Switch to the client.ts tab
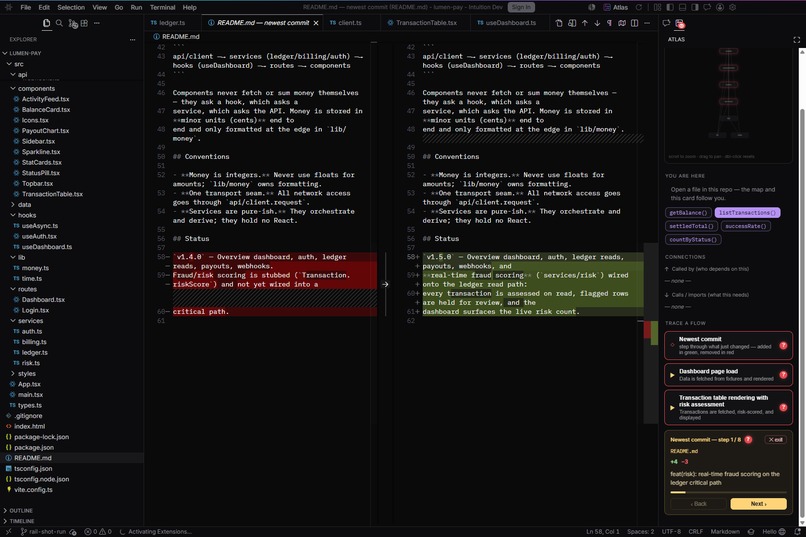 350,23
